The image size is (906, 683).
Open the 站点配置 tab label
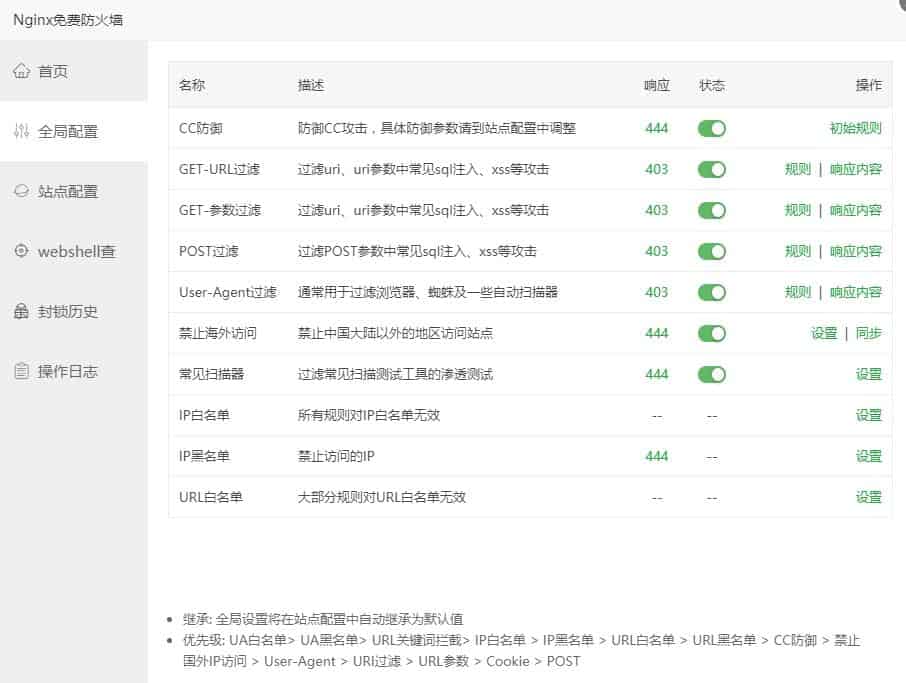click(68, 191)
